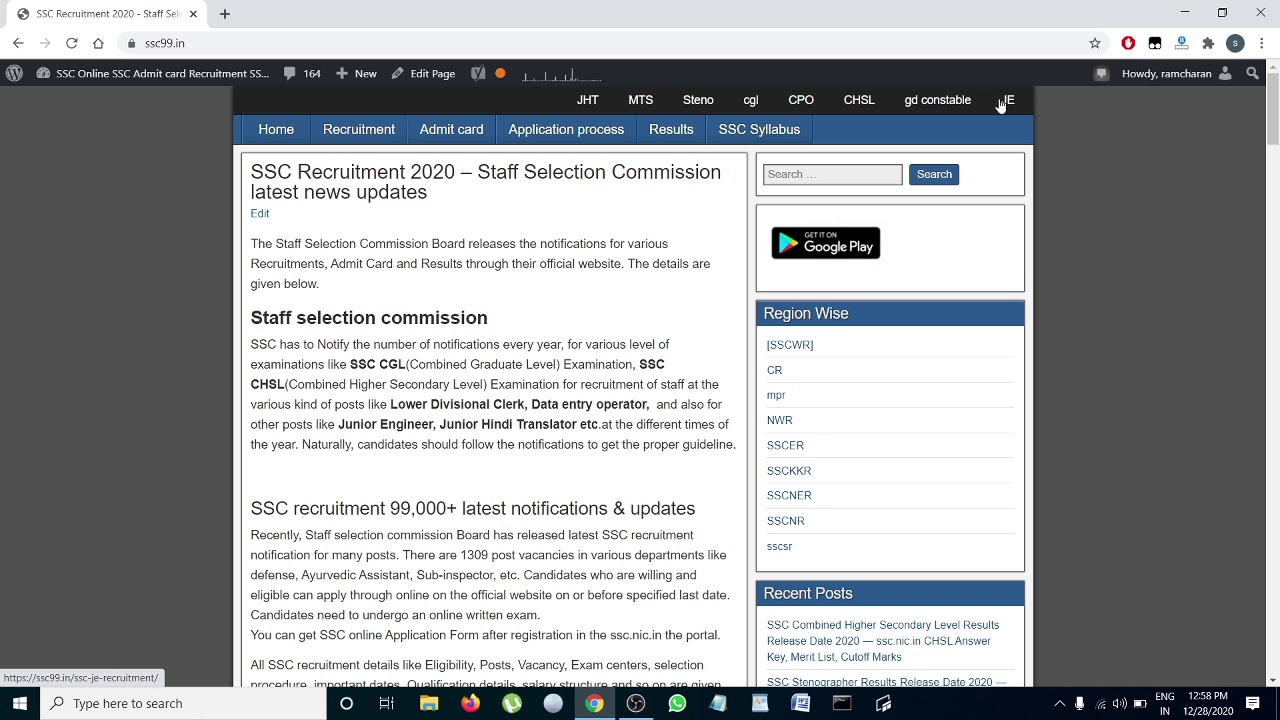Image resolution: width=1280 pixels, height=720 pixels.
Task: Open the mpr region link
Action: [x=776, y=395]
